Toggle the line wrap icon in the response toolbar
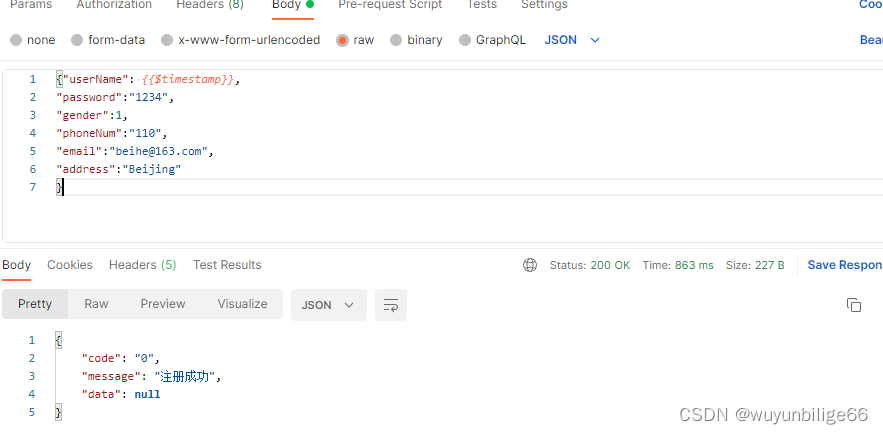 391,305
